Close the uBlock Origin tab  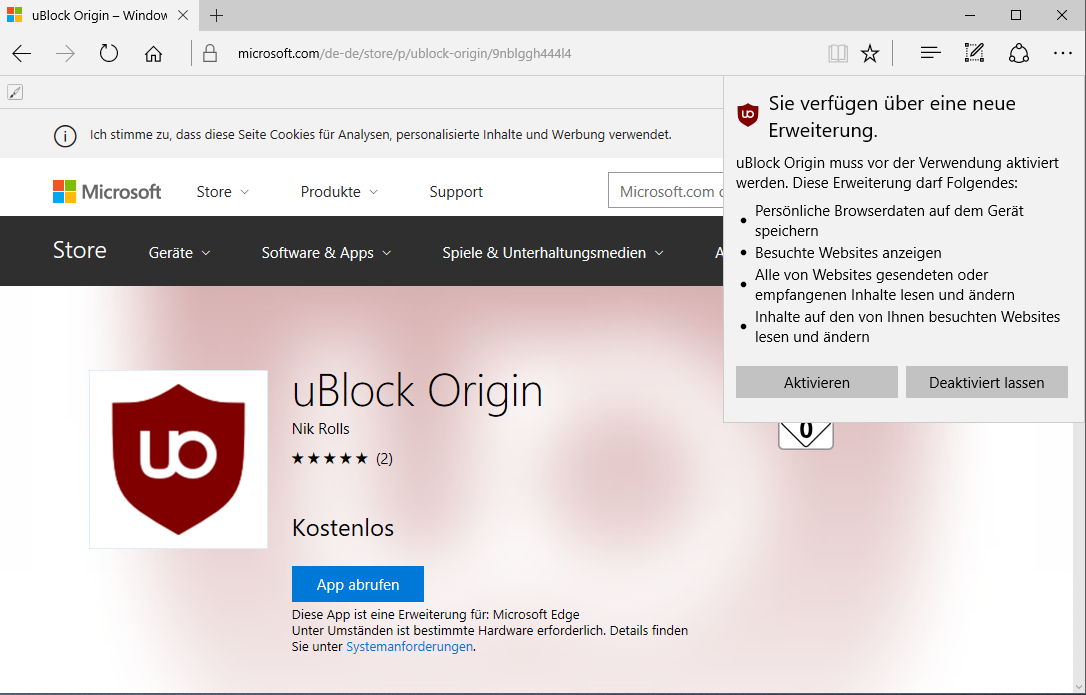click(183, 15)
